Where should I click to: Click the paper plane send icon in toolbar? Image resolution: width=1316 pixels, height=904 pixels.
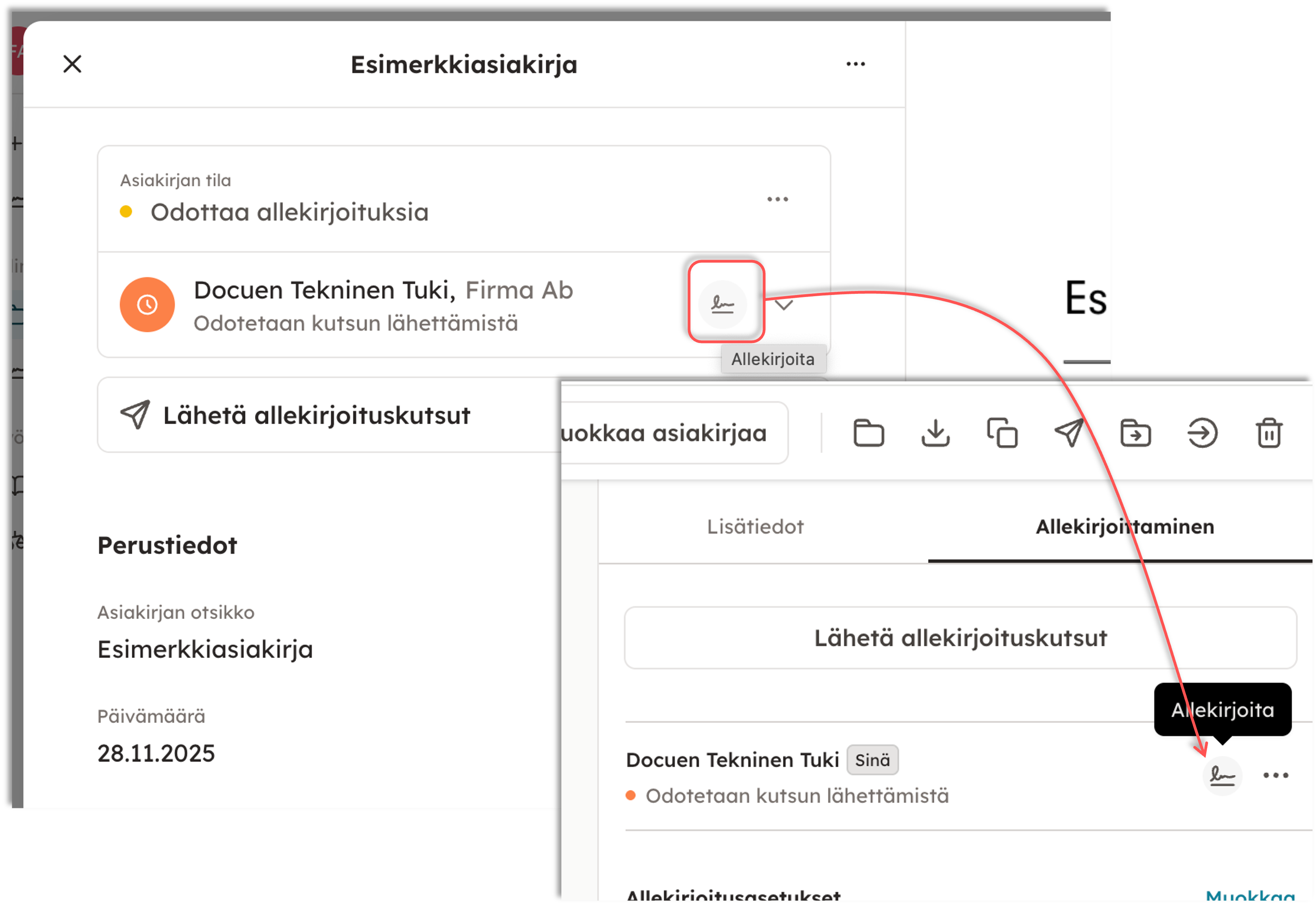[x=1069, y=433]
